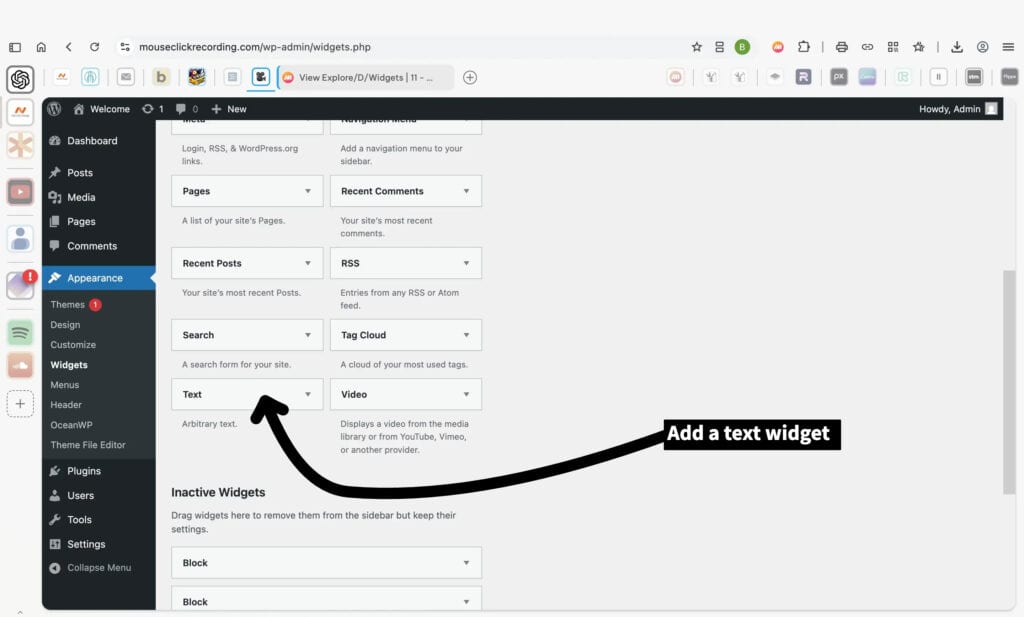This screenshot has width=1024, height=617.
Task: Expand the Tag Cloud widget arrow
Action: 466,335
